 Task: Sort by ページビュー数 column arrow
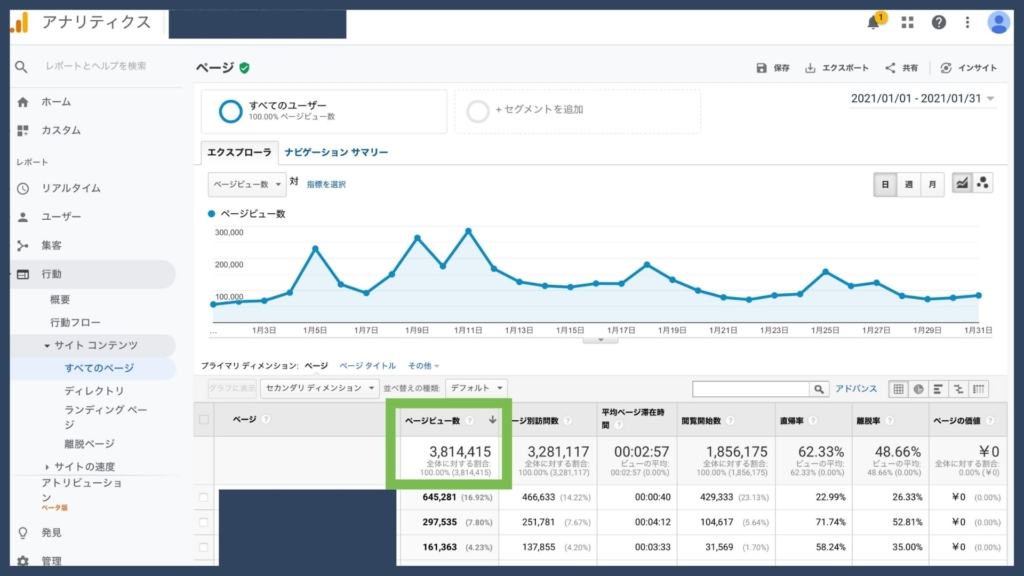pyautogui.click(x=492, y=420)
